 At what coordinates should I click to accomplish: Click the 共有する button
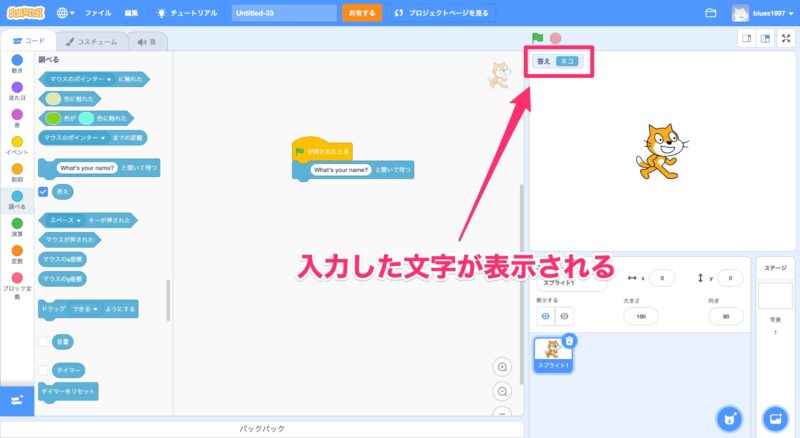coord(361,13)
